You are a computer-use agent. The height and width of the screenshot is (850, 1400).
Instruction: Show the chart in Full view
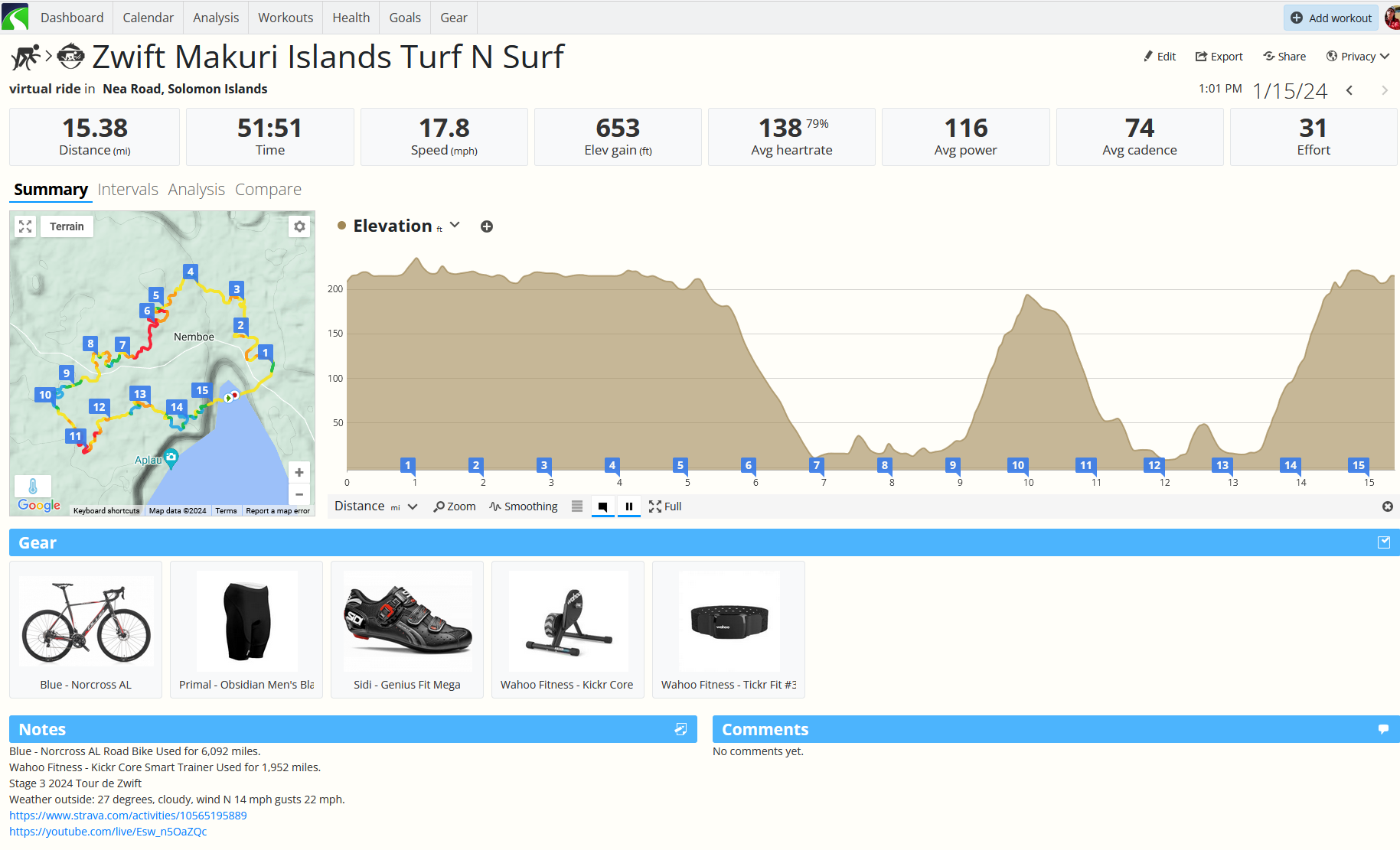pos(665,506)
